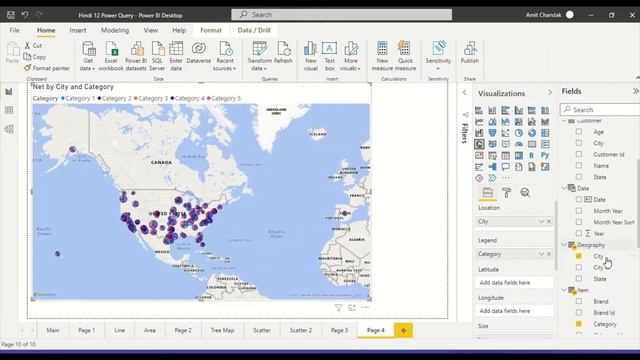Image resolution: width=640 pixels, height=360 pixels.
Task: Switch to Report view in sidebar
Action: click(9, 91)
